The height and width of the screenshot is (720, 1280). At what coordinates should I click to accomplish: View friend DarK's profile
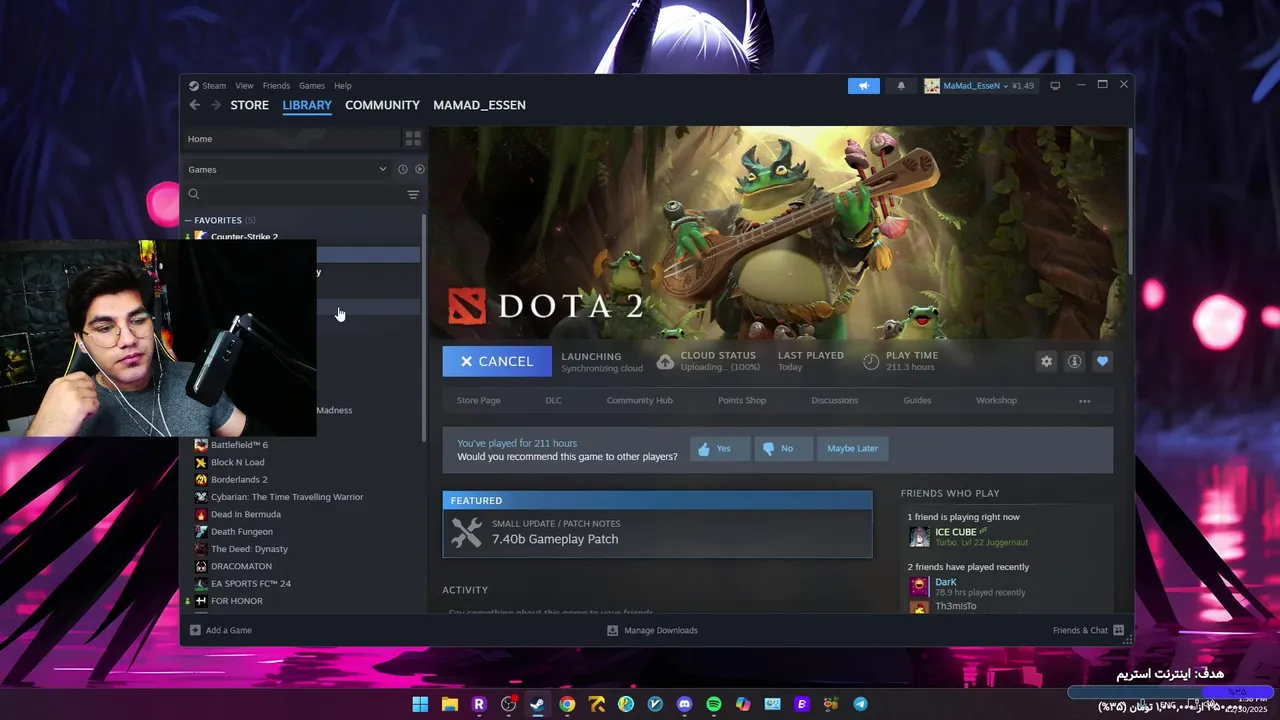coord(945,582)
